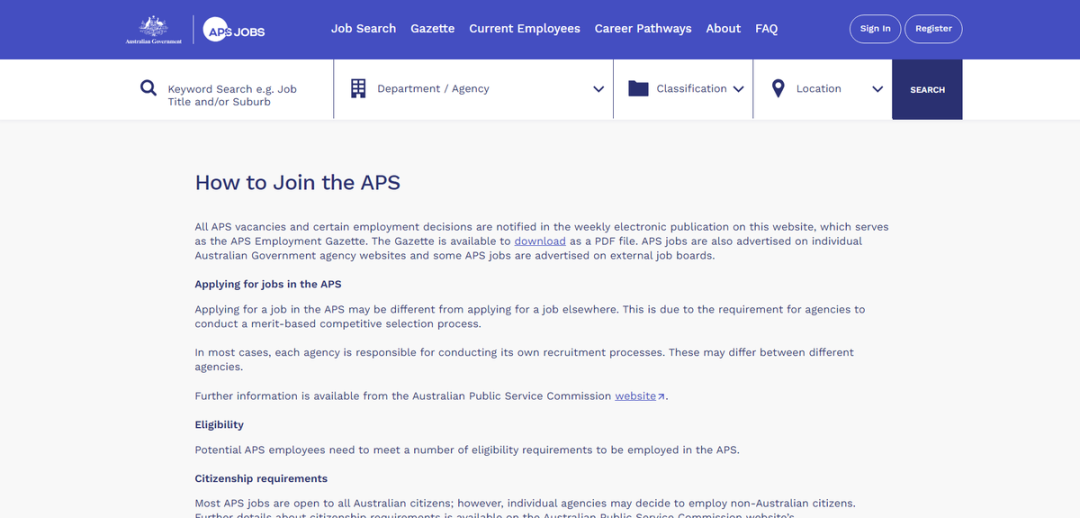The width and height of the screenshot is (1080, 518).
Task: Expand the Classification dropdown chevron
Action: [738, 89]
